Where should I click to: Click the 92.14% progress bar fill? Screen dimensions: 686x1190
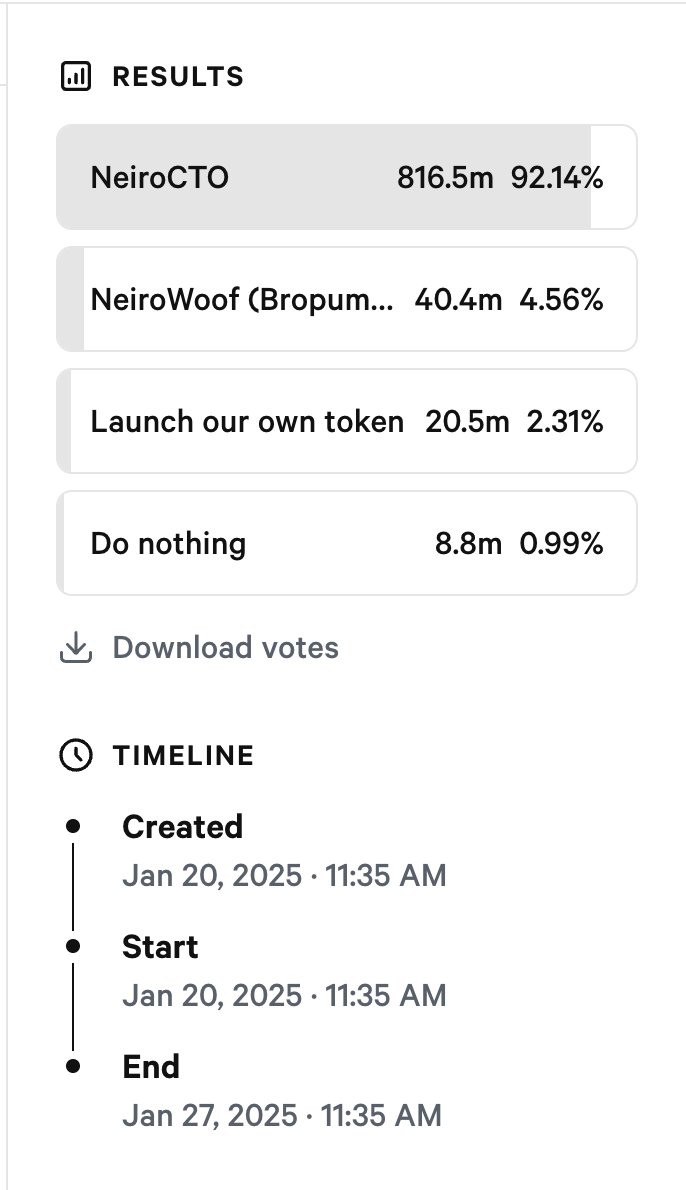tap(324, 177)
